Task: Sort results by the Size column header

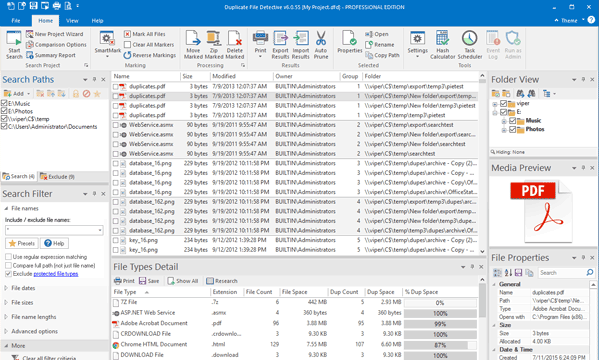Action: (194, 76)
